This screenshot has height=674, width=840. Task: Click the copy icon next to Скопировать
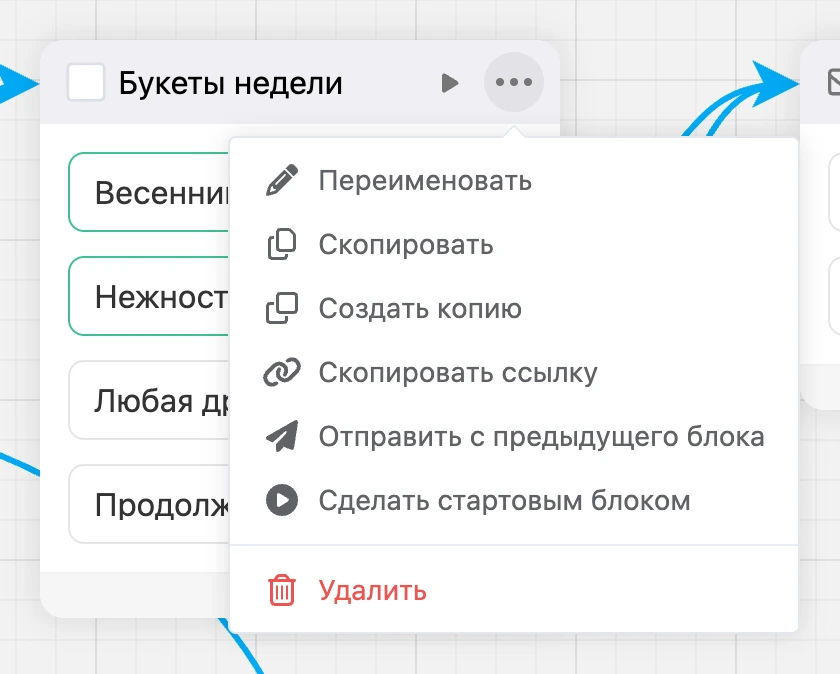[282, 244]
